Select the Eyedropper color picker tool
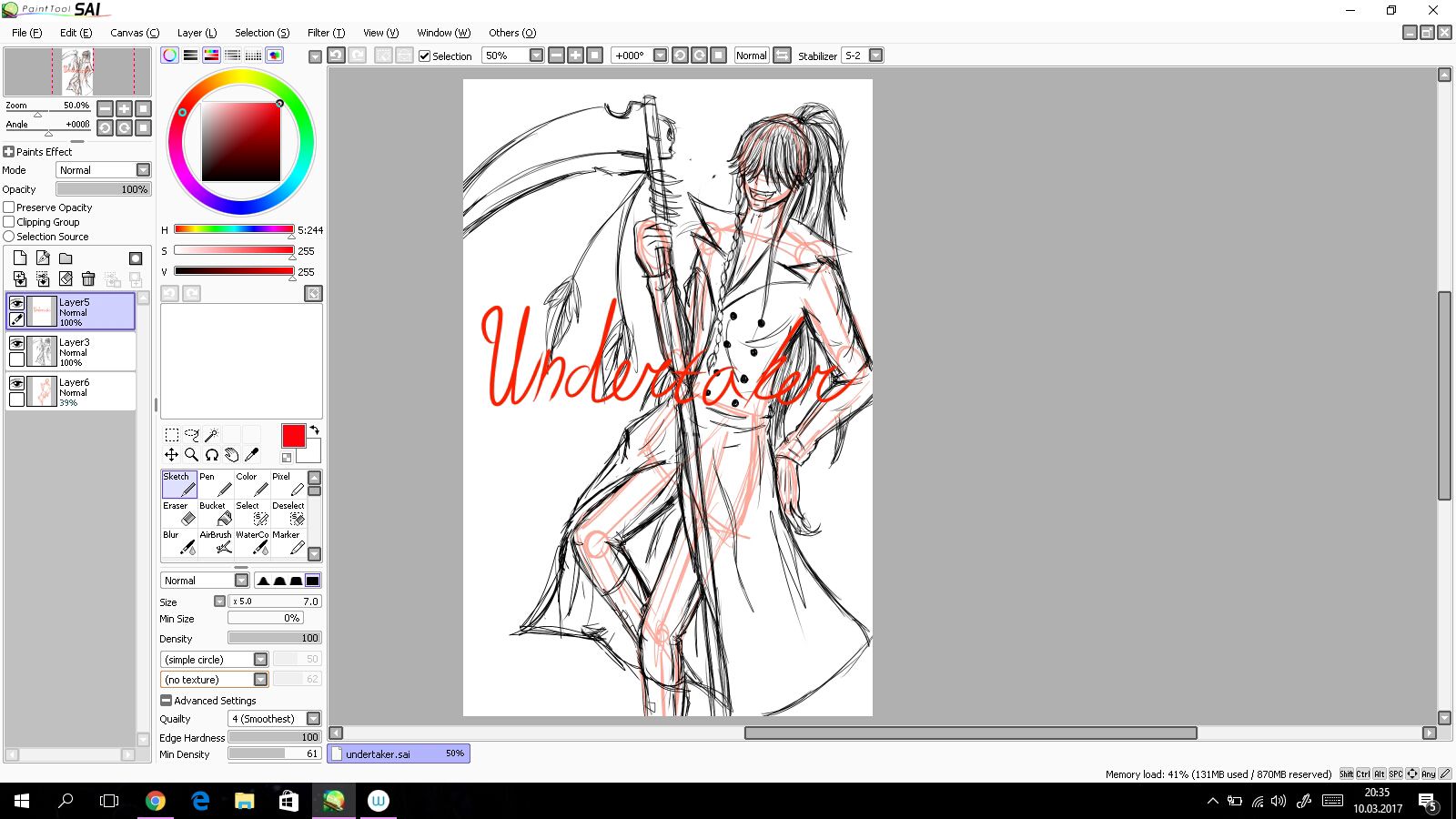Image resolution: width=1456 pixels, height=819 pixels. (x=251, y=454)
